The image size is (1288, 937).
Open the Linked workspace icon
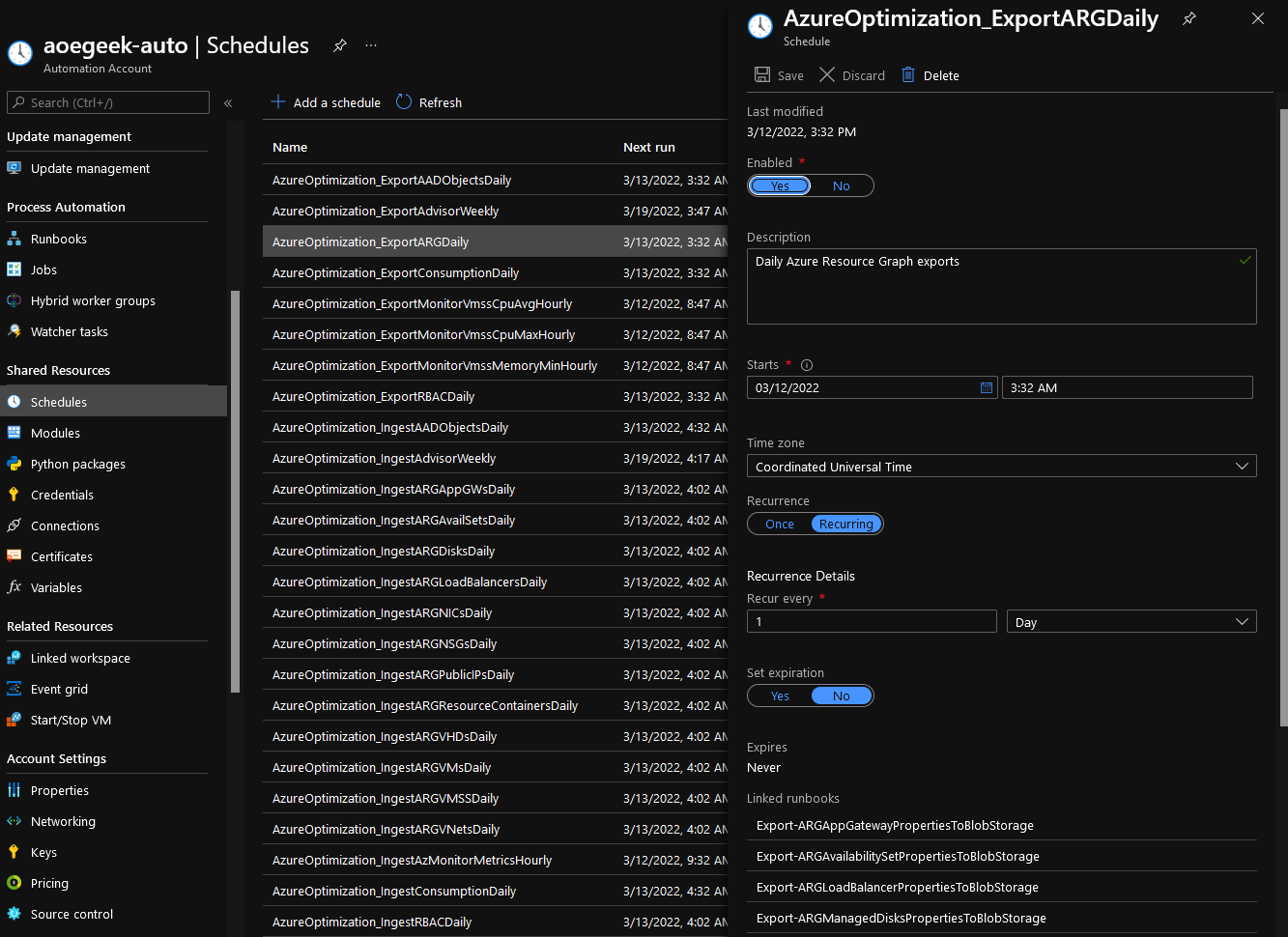click(14, 658)
